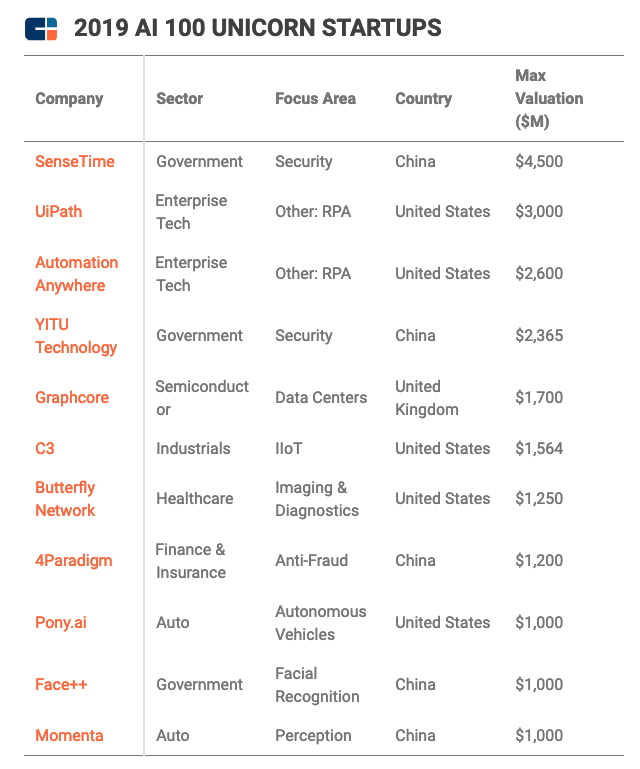Click the Company column header
This screenshot has width=640, height=769.
click(x=69, y=98)
